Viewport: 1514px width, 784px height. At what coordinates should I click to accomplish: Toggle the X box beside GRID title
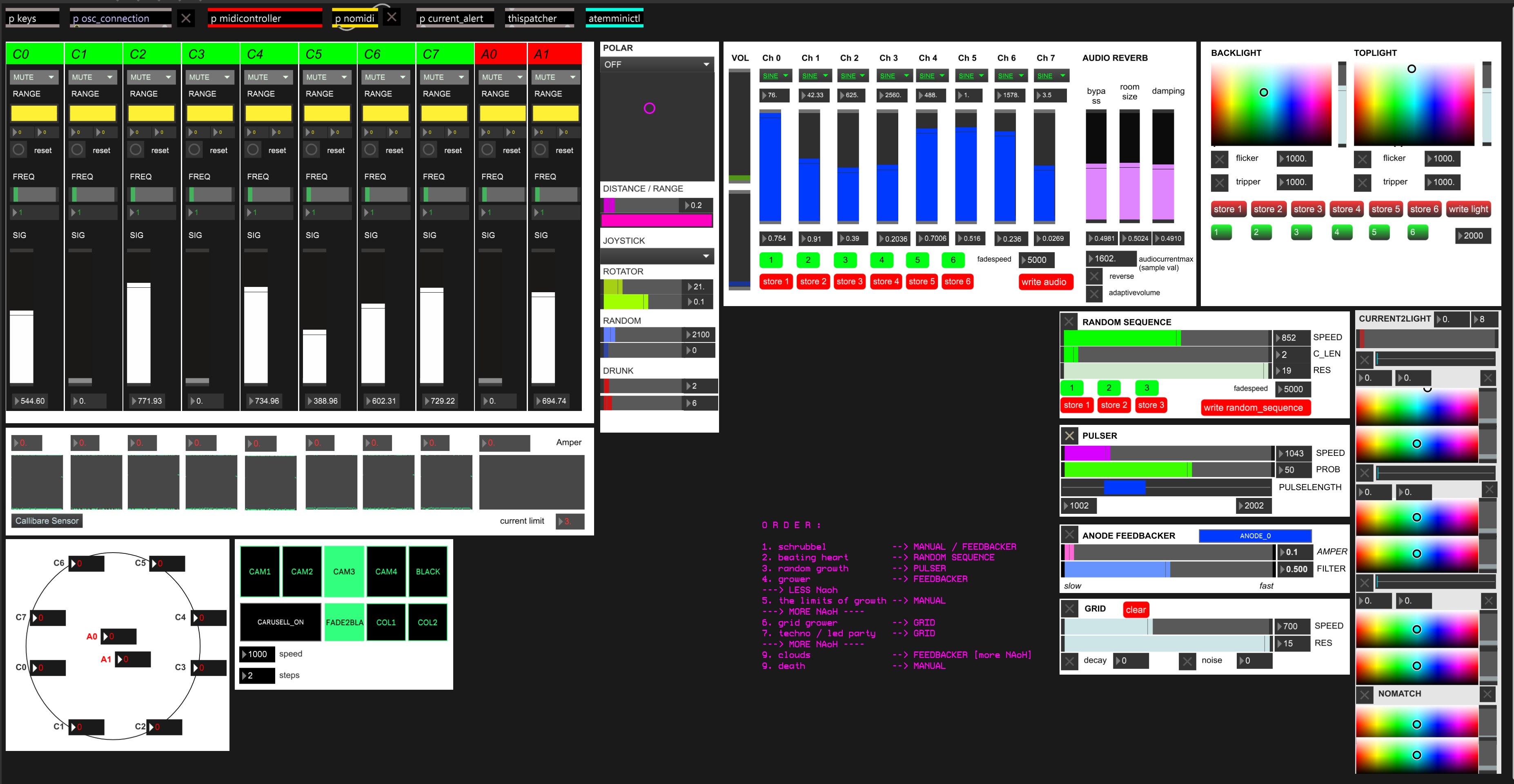(1069, 609)
